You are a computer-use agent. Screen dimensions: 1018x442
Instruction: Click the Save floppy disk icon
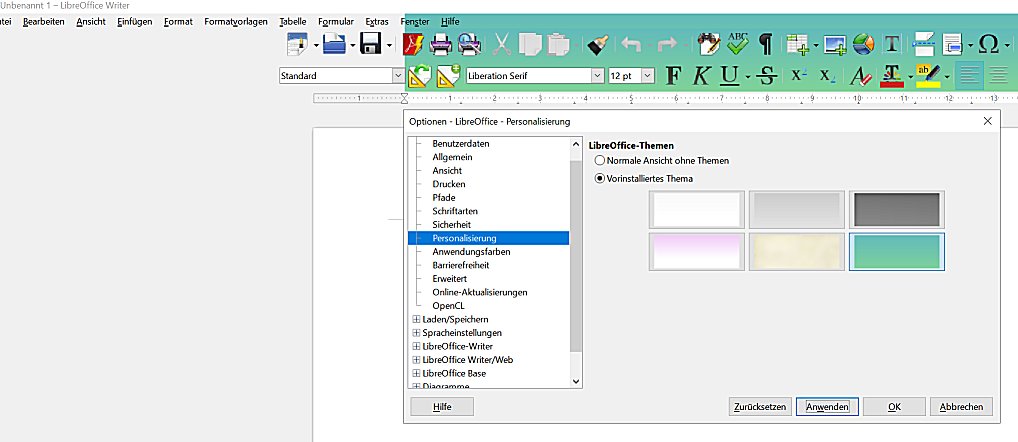coord(371,45)
